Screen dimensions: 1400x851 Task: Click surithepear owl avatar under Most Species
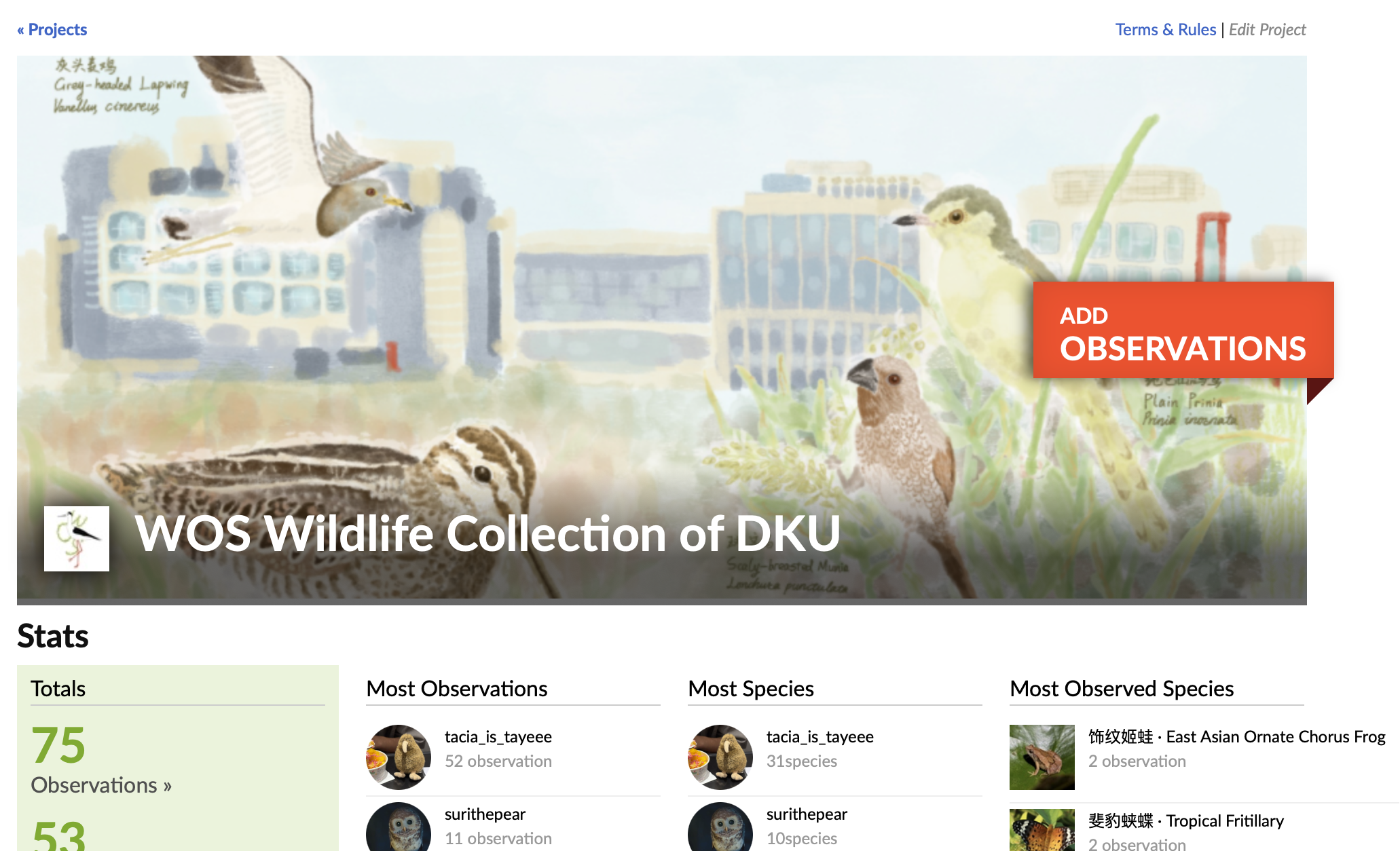click(x=720, y=827)
